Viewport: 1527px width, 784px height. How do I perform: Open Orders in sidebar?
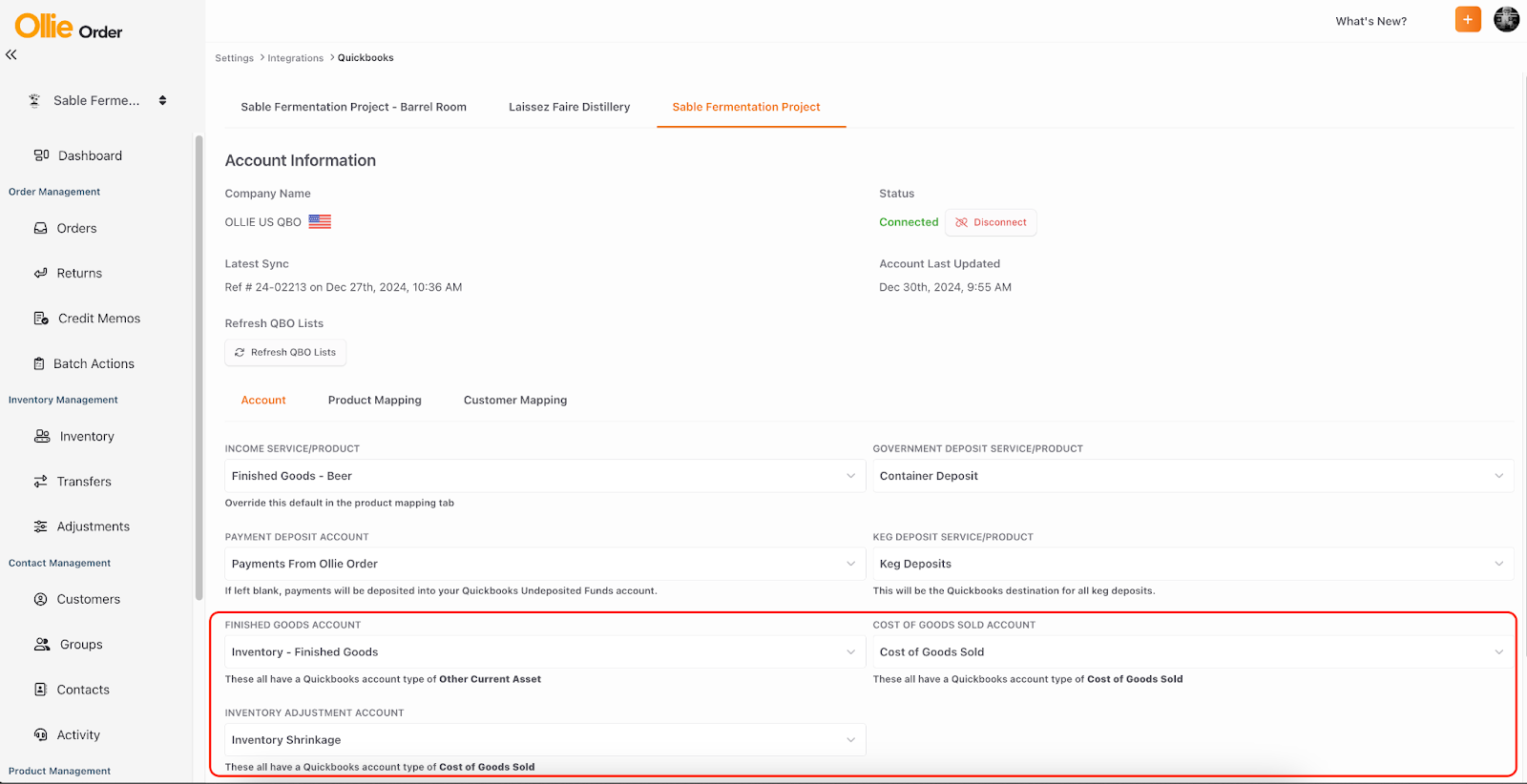point(76,228)
